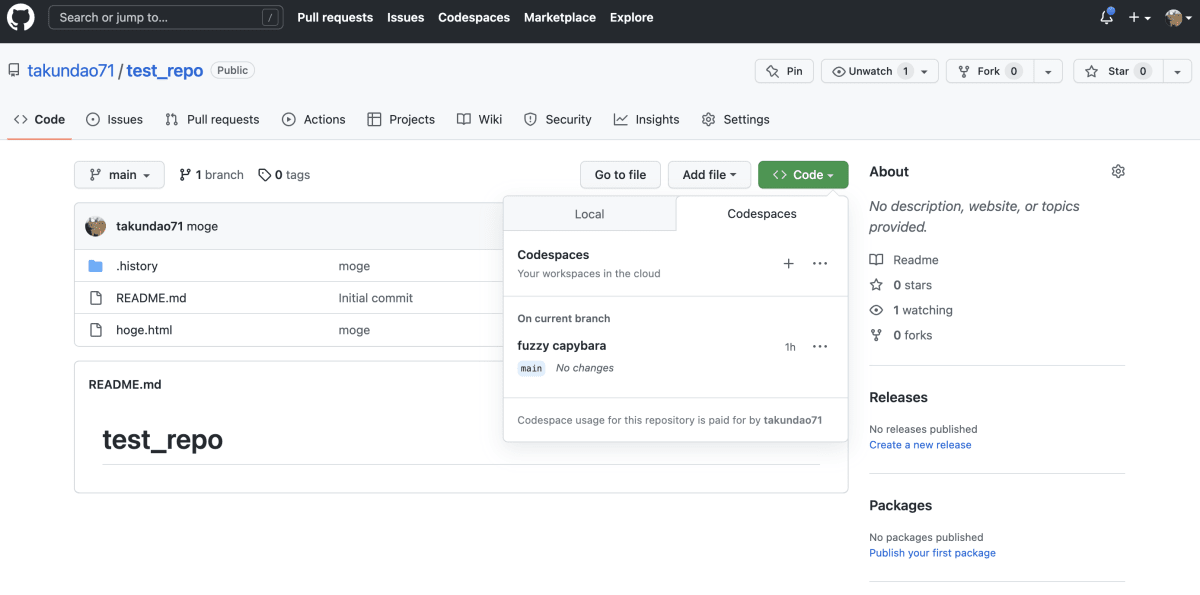The height and width of the screenshot is (595, 1200).
Task: Open the hoge.html file
Action: 144,330
